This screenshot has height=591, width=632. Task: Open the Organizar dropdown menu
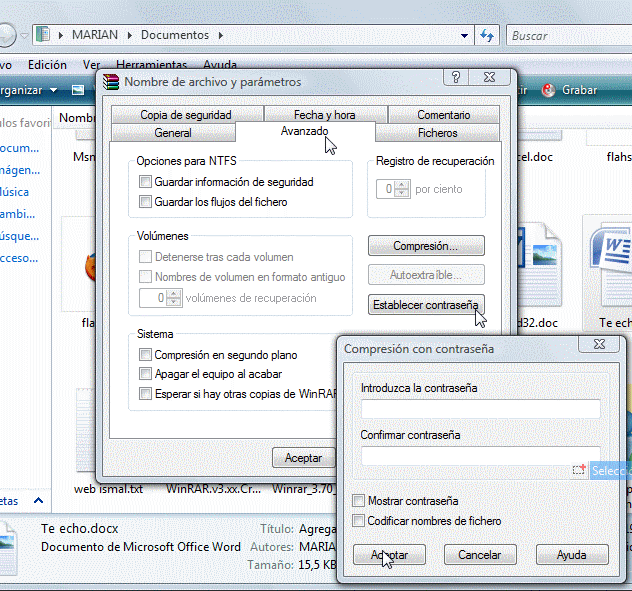point(28,90)
